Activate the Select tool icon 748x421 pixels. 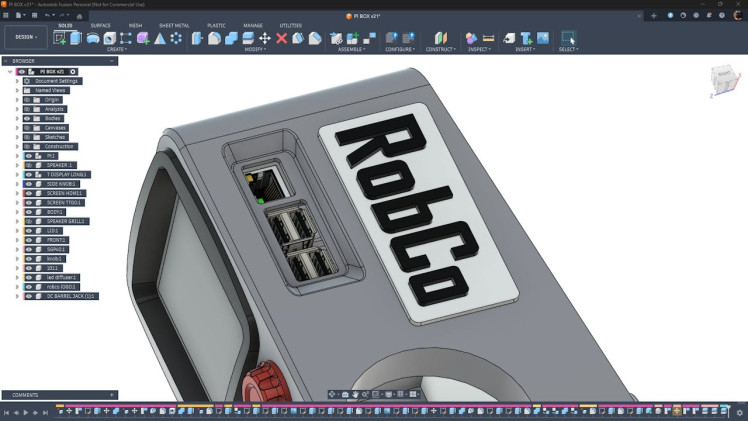pos(568,38)
